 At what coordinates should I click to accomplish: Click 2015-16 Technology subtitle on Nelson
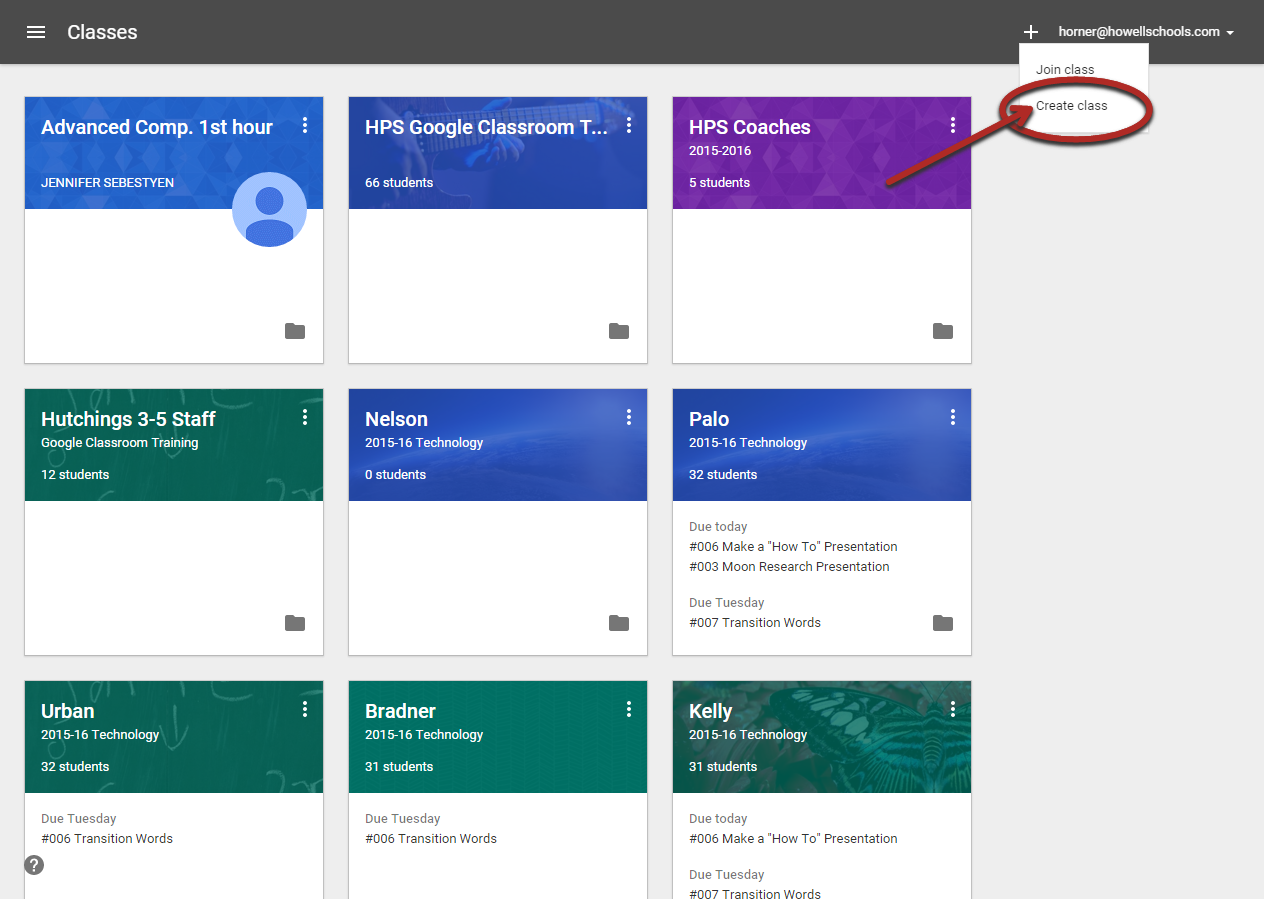coord(424,443)
